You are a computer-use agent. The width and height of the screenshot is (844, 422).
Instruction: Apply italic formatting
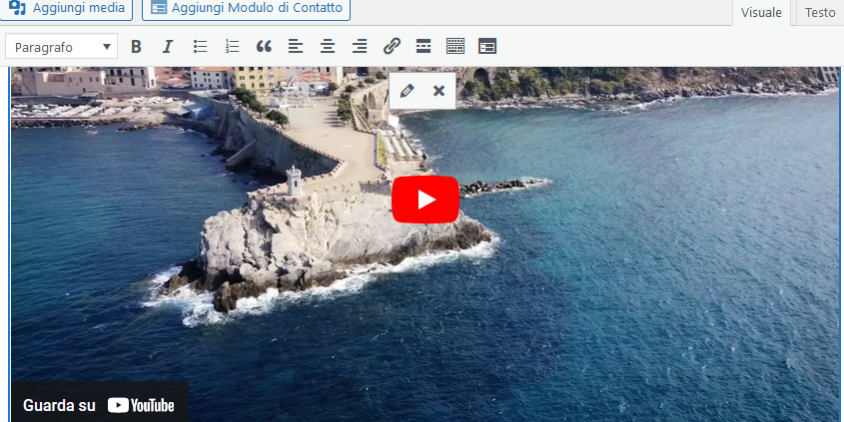[167, 47]
